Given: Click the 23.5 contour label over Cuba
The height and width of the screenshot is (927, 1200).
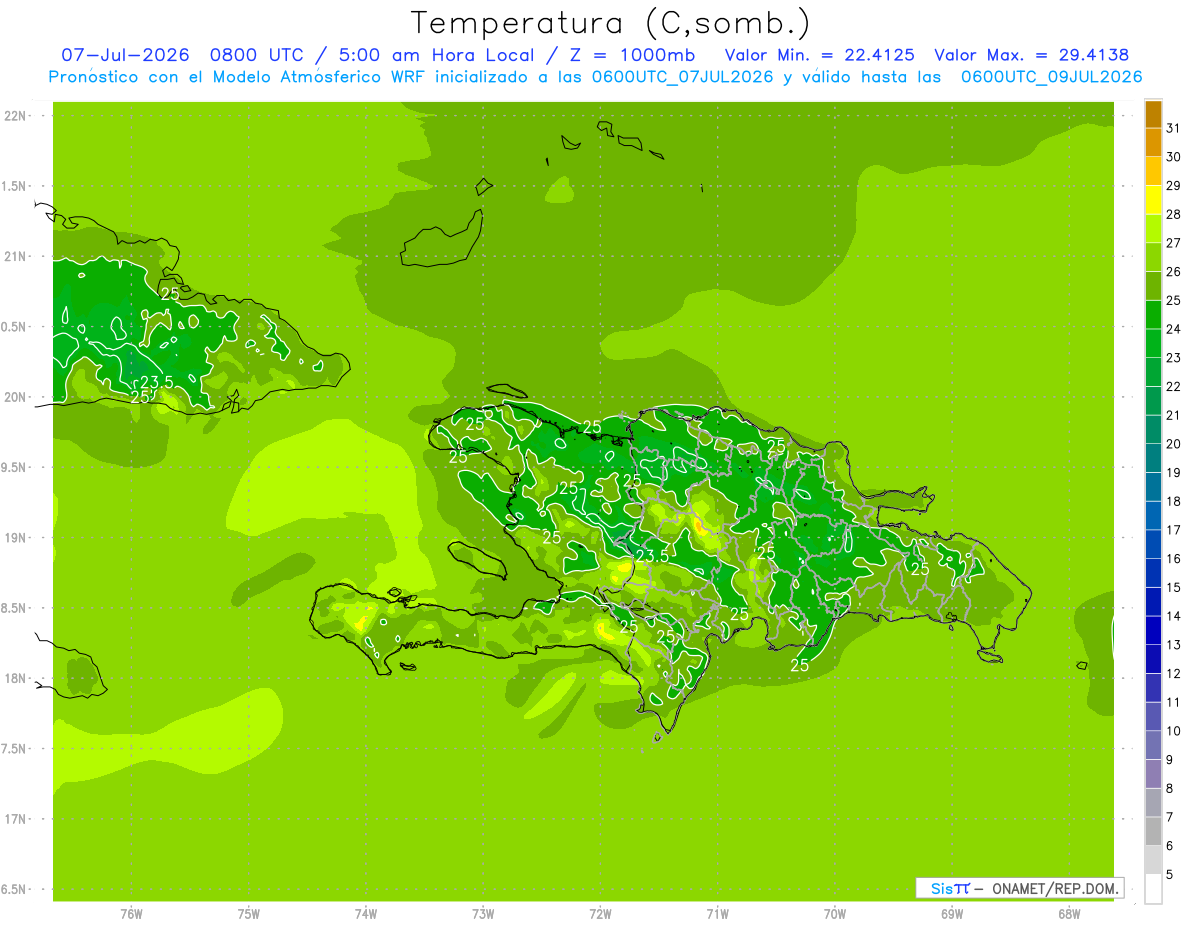Looking at the screenshot, I should [156, 382].
